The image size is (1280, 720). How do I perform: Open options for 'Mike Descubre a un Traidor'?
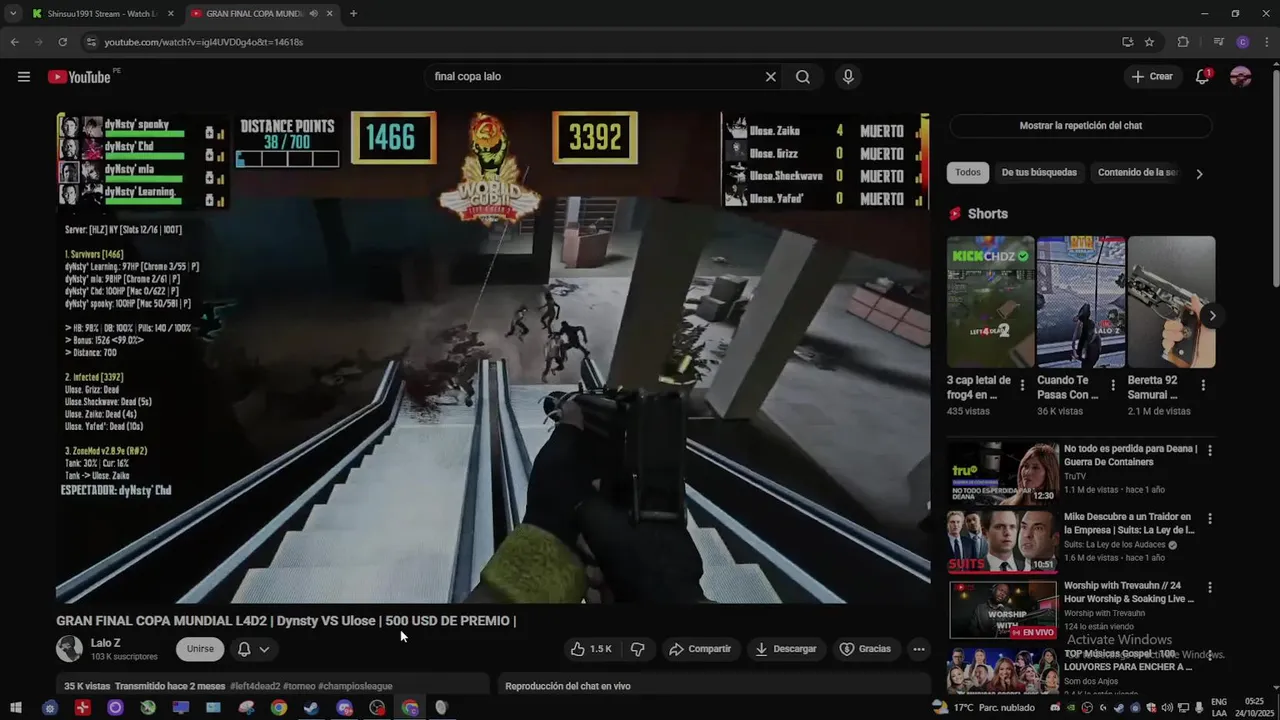point(1210,519)
